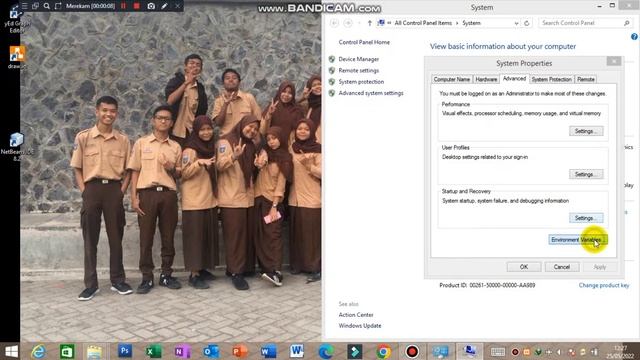The width and height of the screenshot is (640, 360).
Task: Click System breadcrumb in address bar
Action: pyautogui.click(x=471, y=23)
